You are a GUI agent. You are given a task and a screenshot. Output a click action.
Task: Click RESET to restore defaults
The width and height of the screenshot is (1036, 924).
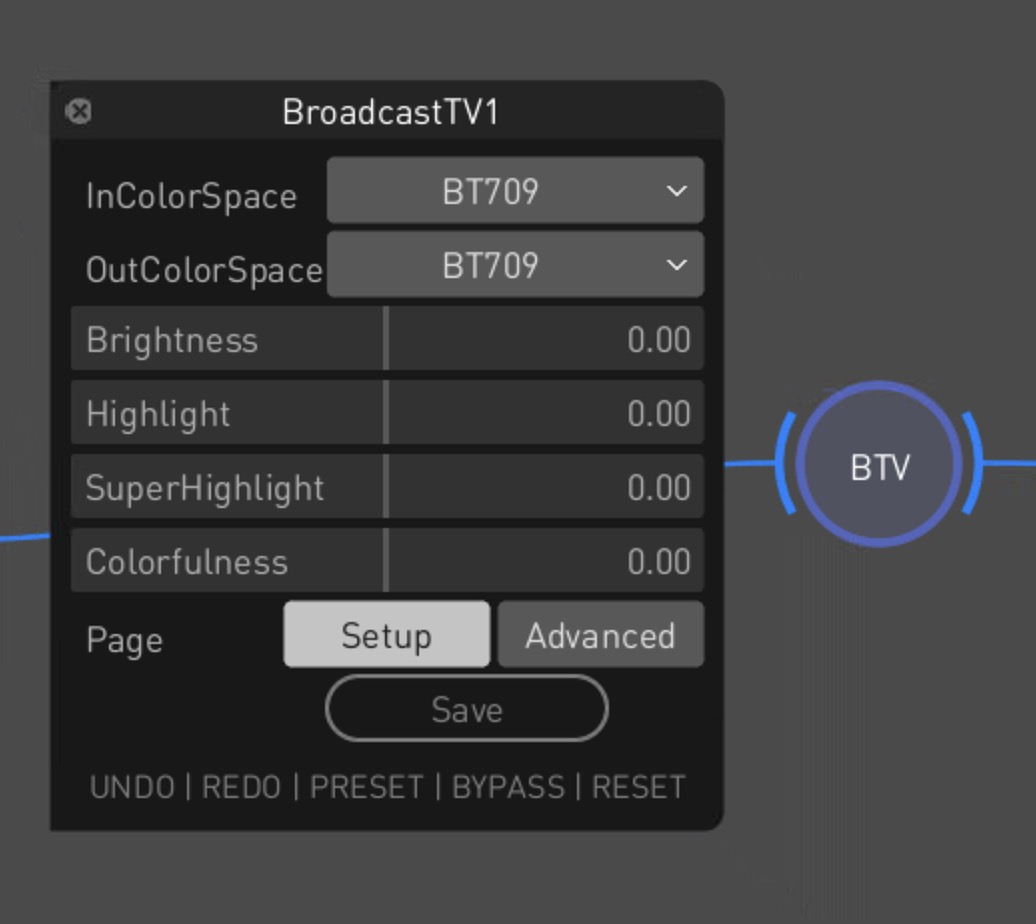click(638, 787)
